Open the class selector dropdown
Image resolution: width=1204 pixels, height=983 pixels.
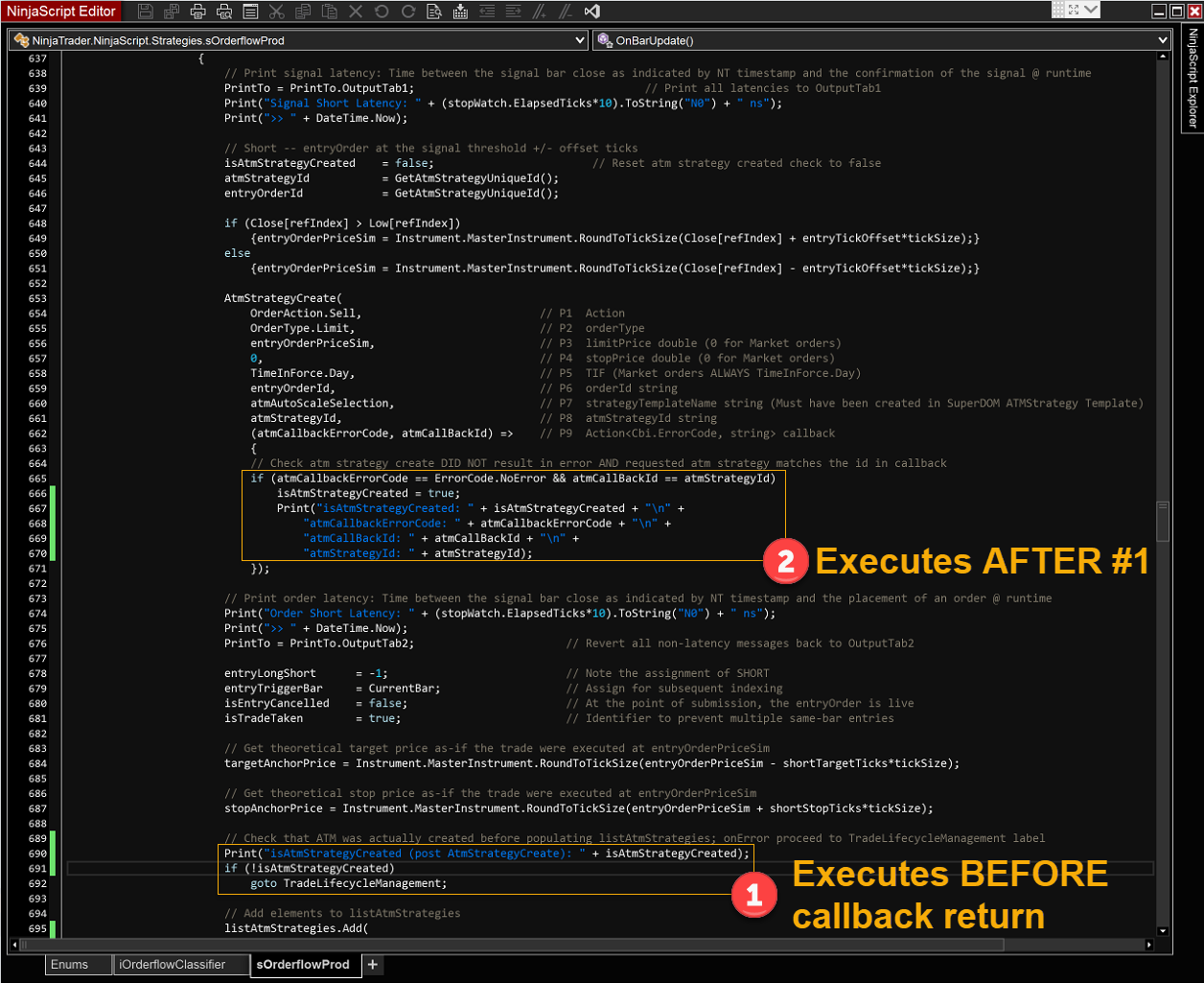tap(583, 40)
